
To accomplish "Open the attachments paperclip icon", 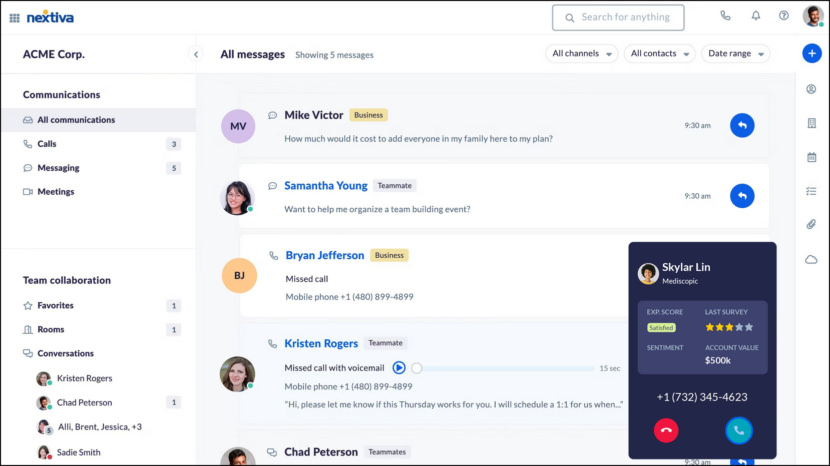I will click(x=811, y=225).
